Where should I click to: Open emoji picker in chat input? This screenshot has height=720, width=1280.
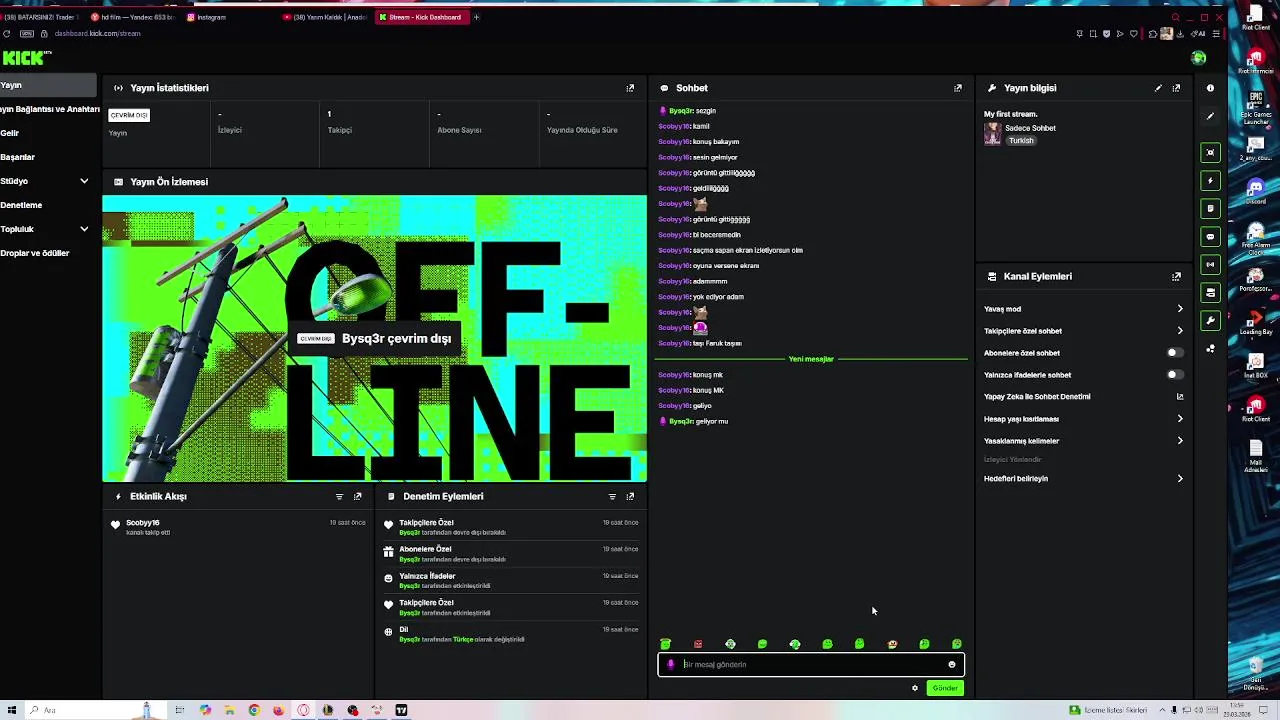(x=952, y=664)
